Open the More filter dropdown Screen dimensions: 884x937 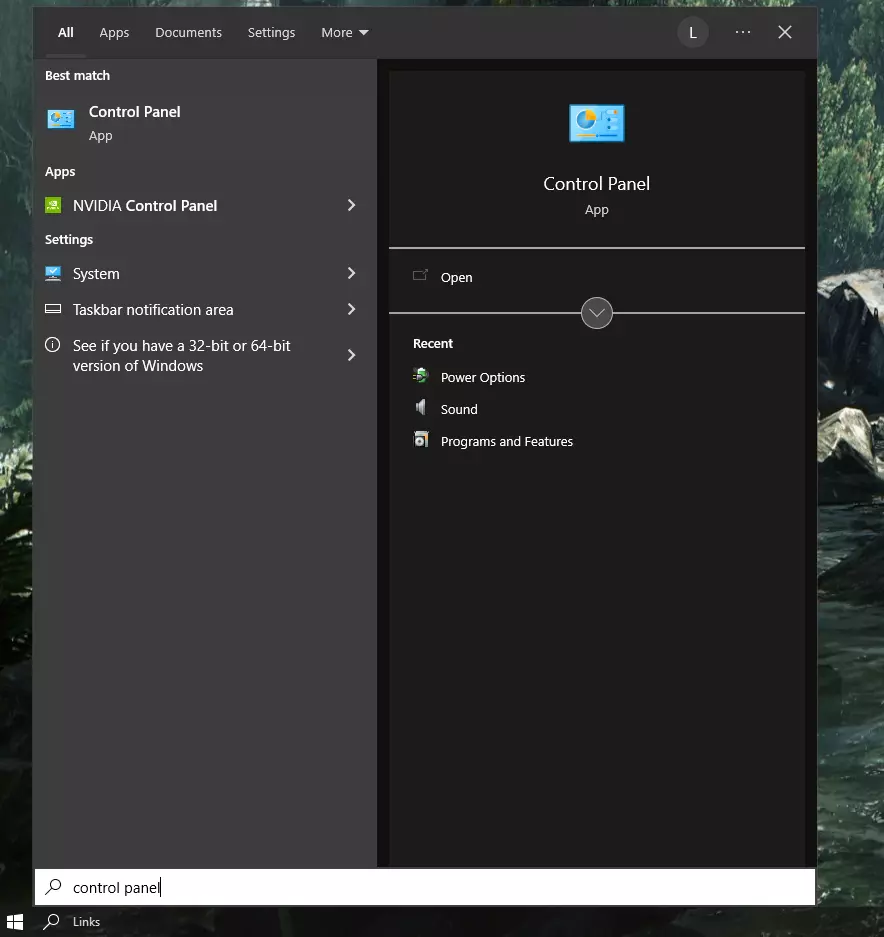[344, 33]
